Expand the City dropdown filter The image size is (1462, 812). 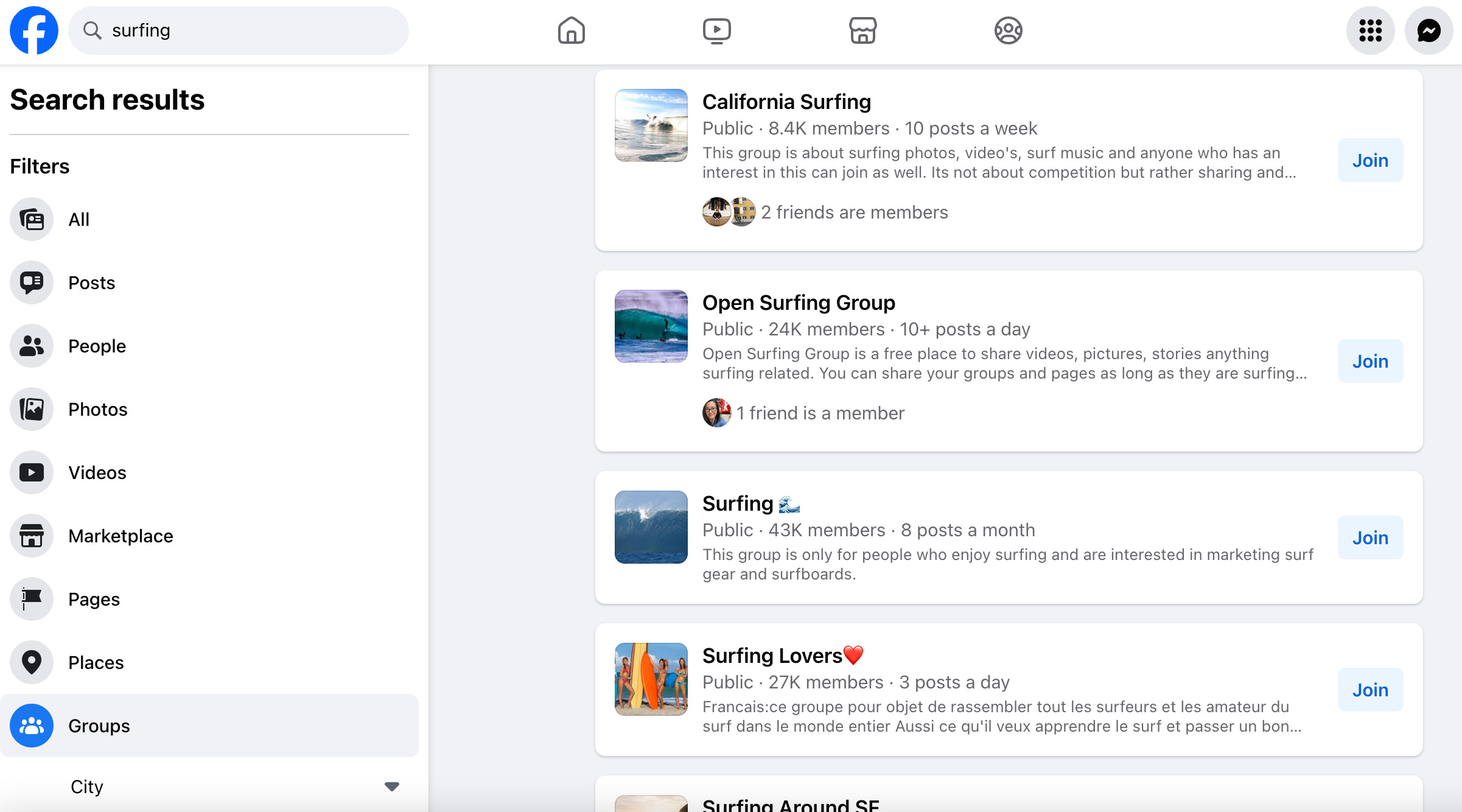[235, 786]
